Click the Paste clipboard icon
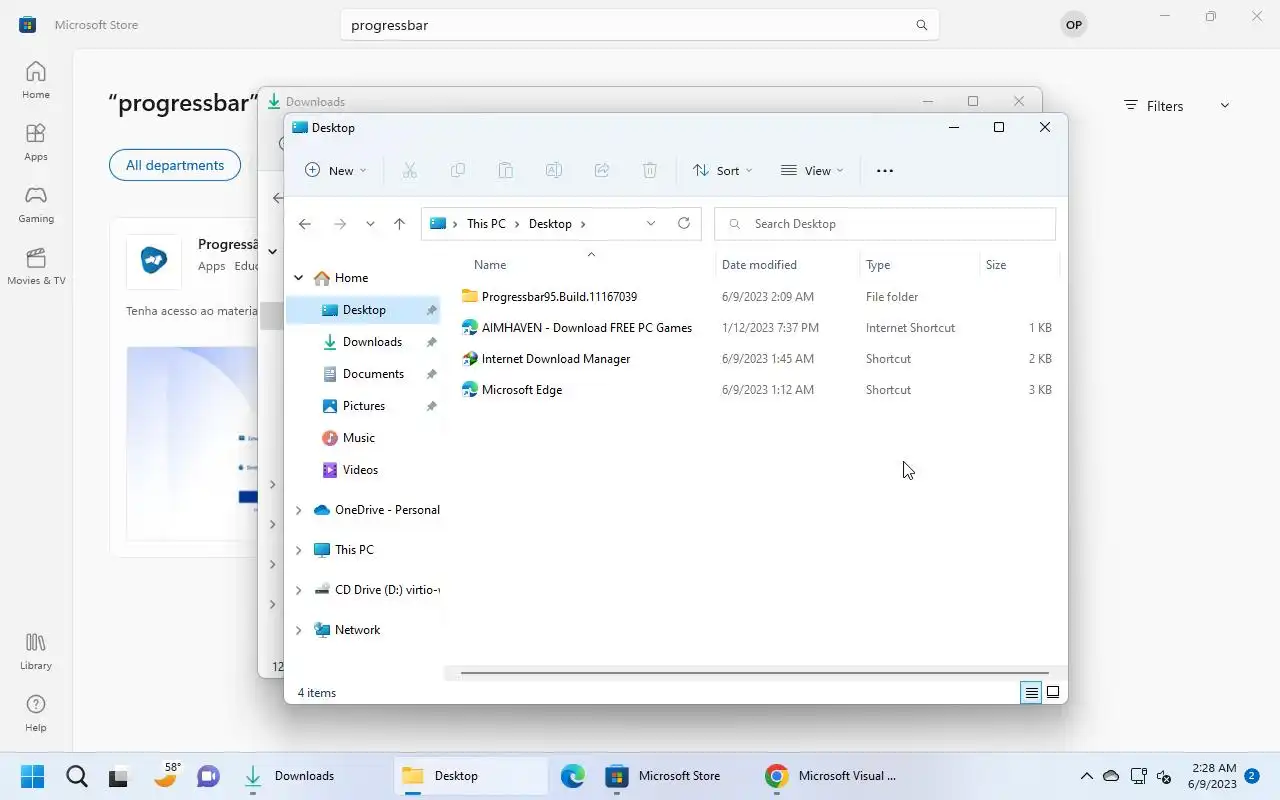The width and height of the screenshot is (1280, 800). coord(506,171)
